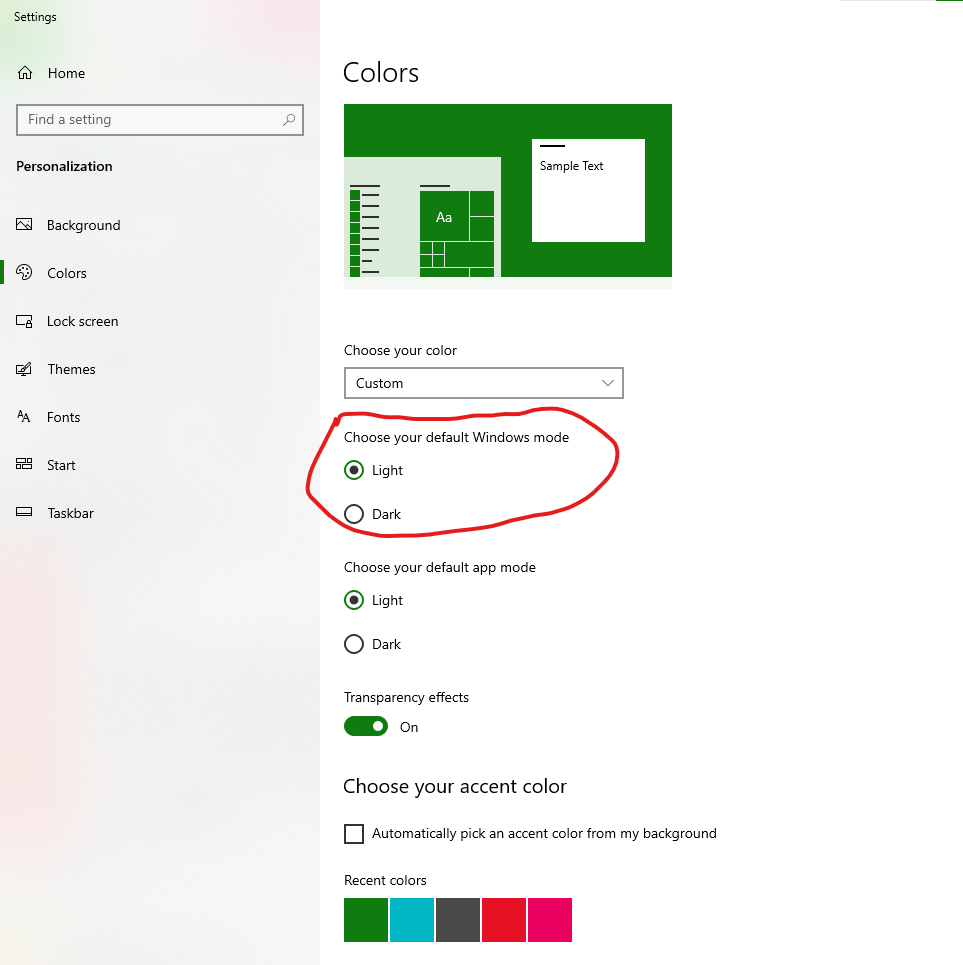The height and width of the screenshot is (965, 963).
Task: Click the Personalization heading text
Action: point(64,166)
